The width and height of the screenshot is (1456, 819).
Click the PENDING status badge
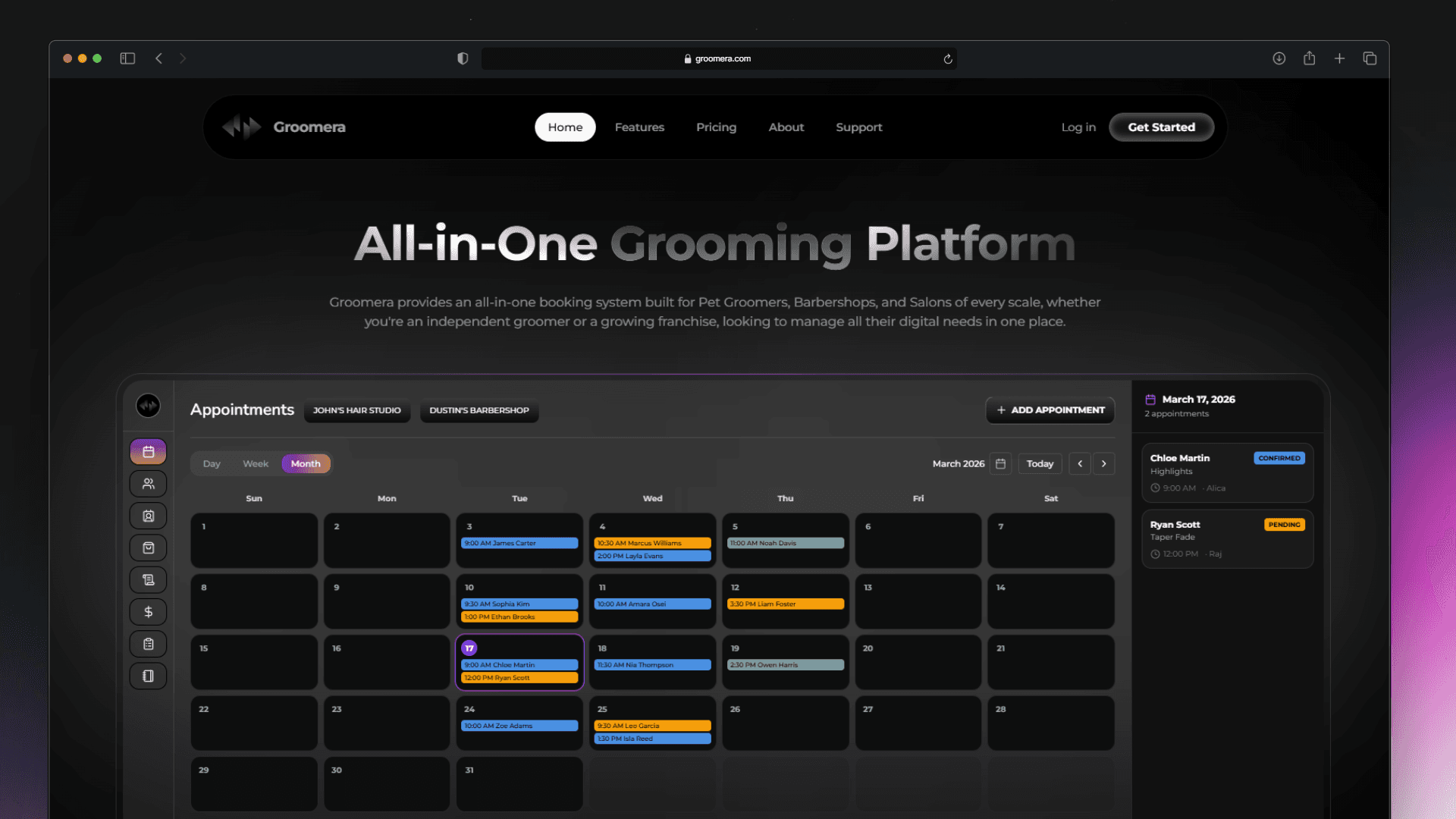point(1284,525)
